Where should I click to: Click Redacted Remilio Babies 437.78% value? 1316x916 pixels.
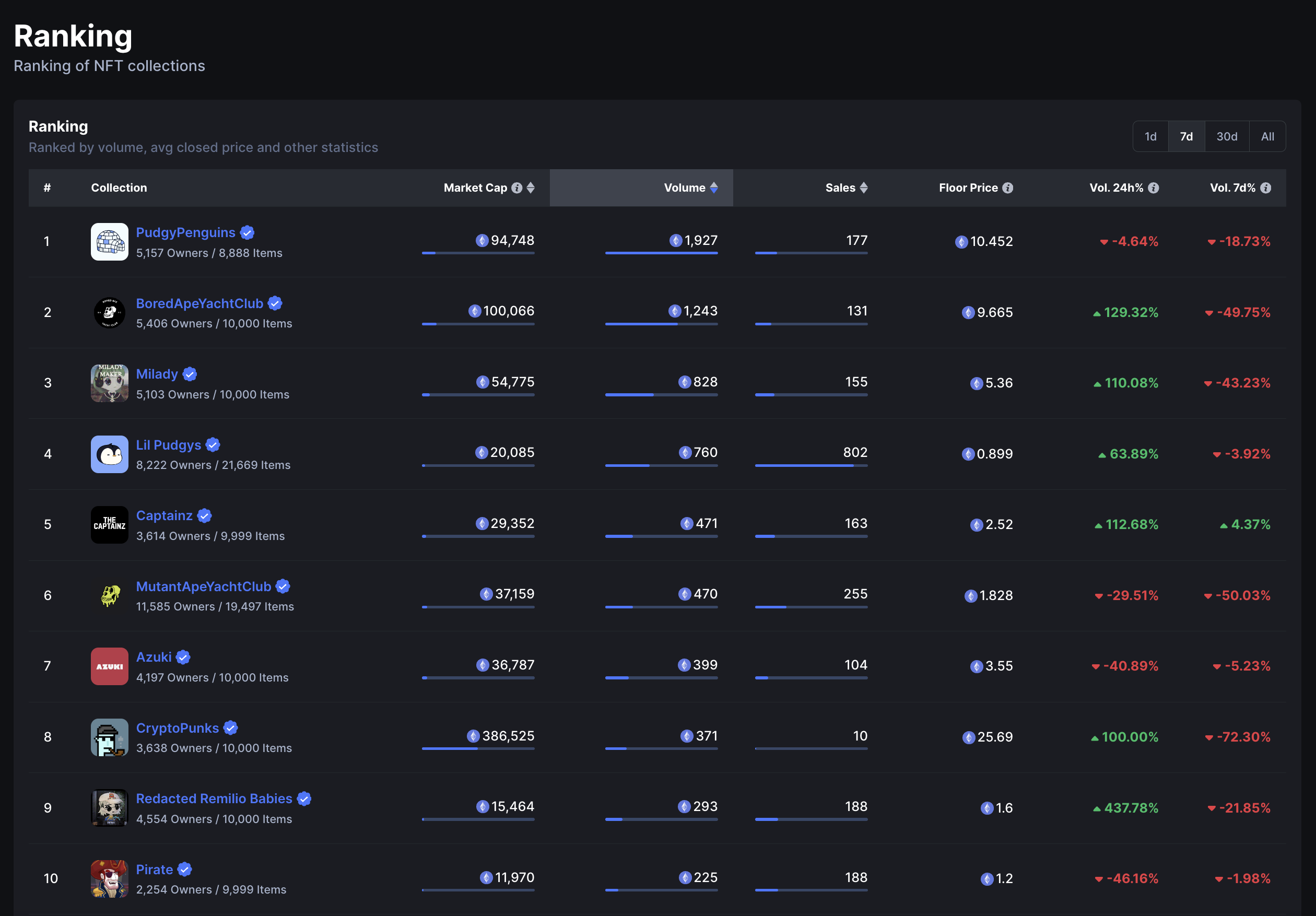pyautogui.click(x=1126, y=808)
